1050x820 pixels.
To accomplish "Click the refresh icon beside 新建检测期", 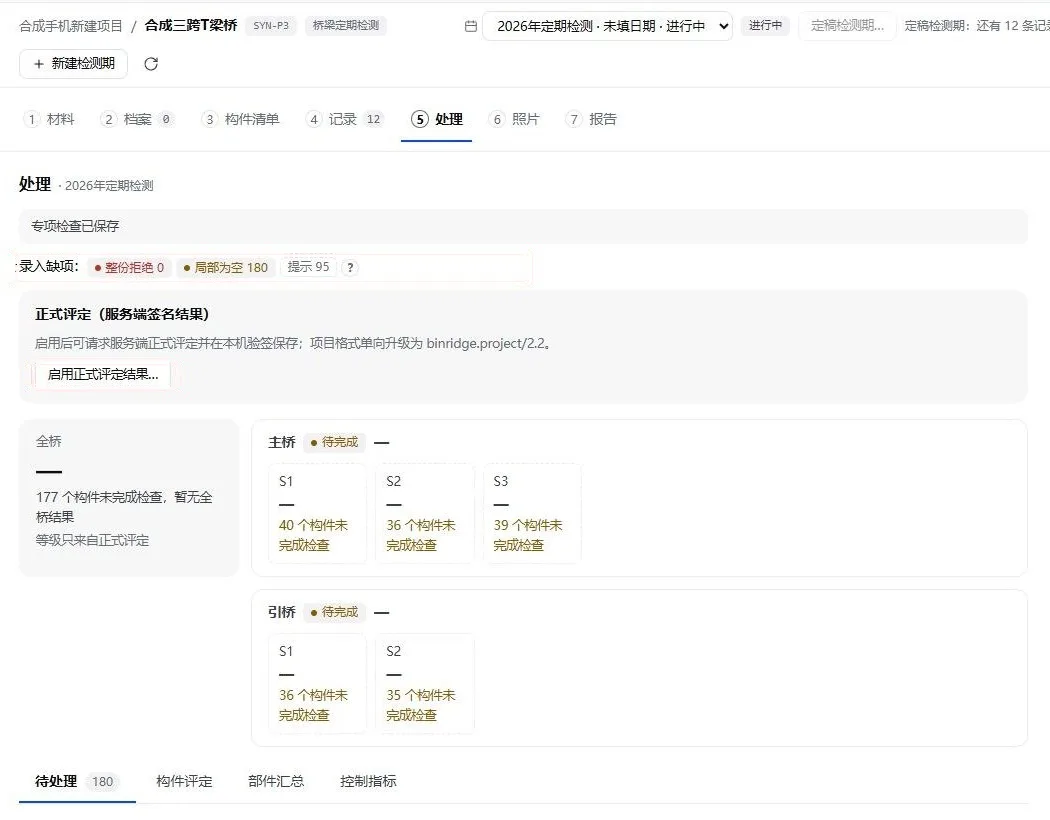I will 151,64.
